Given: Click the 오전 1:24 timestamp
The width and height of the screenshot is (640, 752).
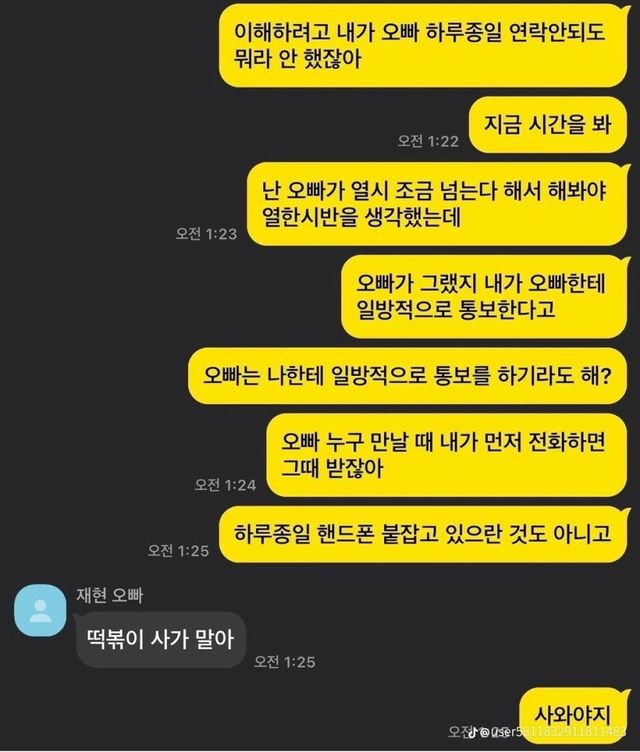Looking at the screenshot, I should point(225,485).
